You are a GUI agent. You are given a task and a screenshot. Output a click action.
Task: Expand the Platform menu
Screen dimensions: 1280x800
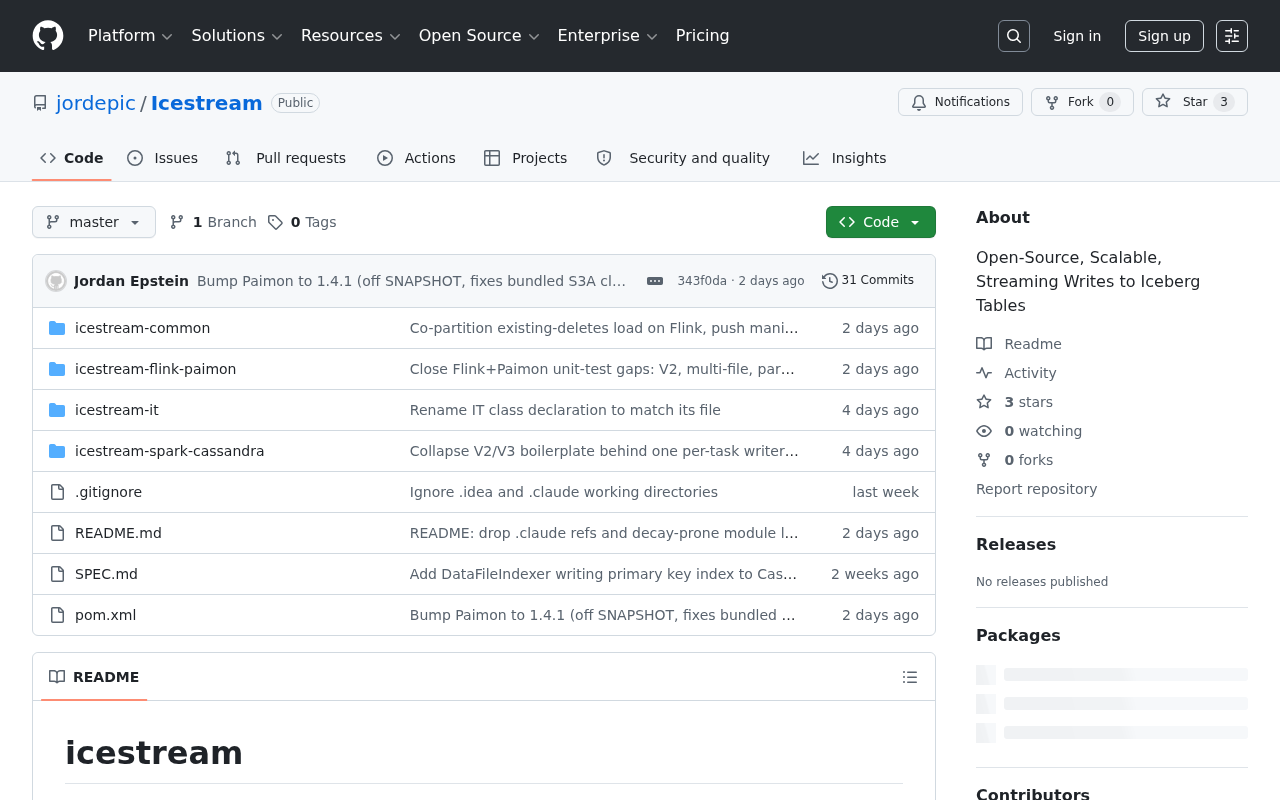coord(130,36)
